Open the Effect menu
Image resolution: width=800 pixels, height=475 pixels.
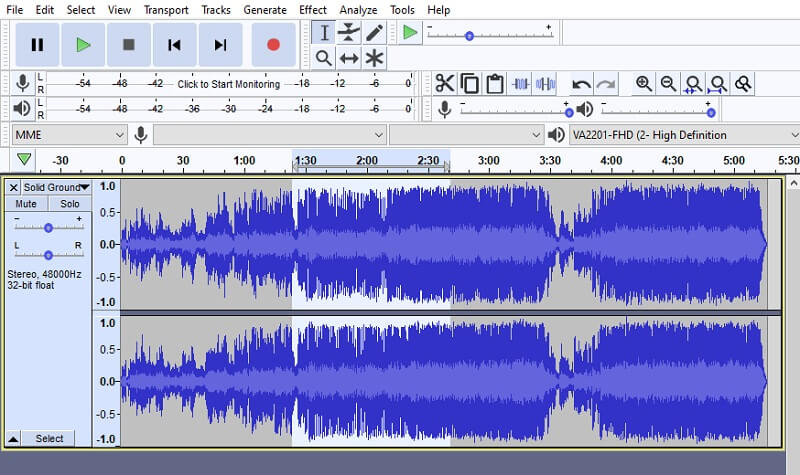[x=312, y=9]
